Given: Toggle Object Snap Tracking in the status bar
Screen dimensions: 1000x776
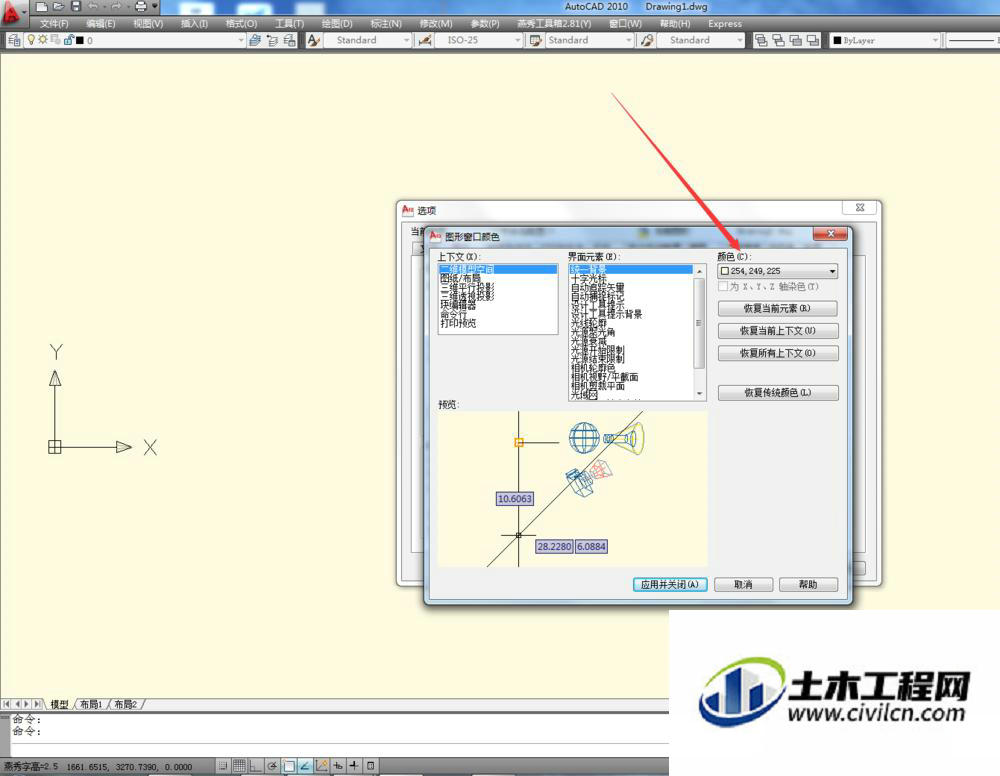Looking at the screenshot, I should pyautogui.click(x=305, y=766).
